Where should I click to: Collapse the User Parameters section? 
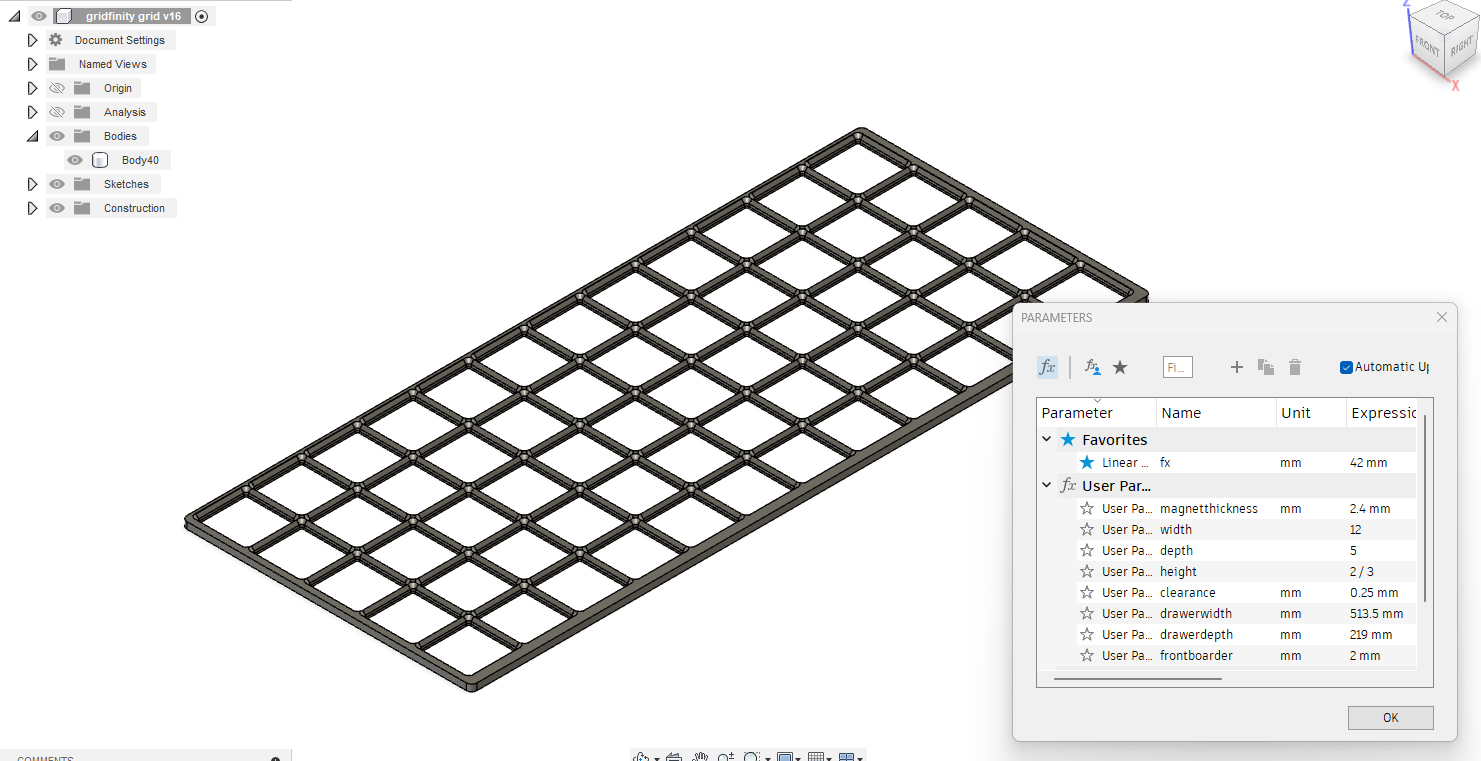click(x=1046, y=485)
